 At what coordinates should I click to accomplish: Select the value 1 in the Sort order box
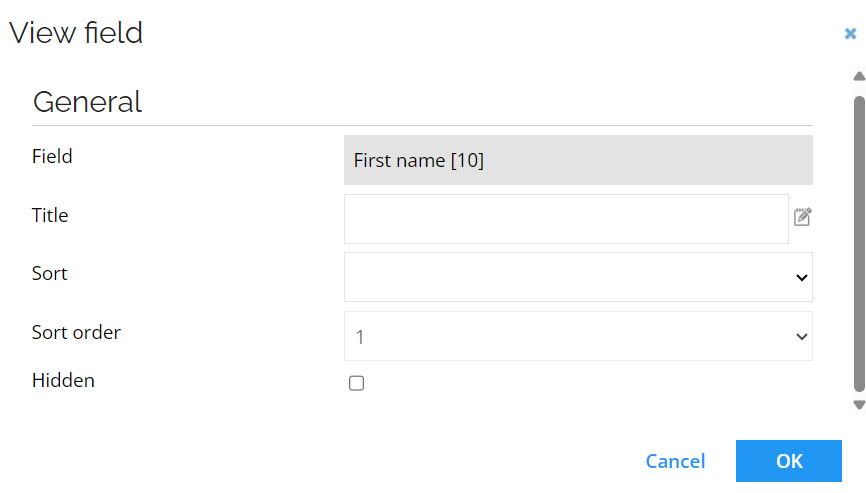pyautogui.click(x=360, y=337)
